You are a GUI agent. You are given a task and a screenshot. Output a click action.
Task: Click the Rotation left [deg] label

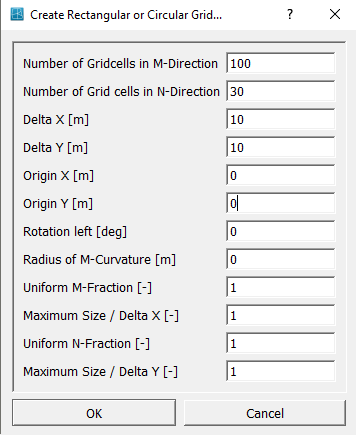75,232
